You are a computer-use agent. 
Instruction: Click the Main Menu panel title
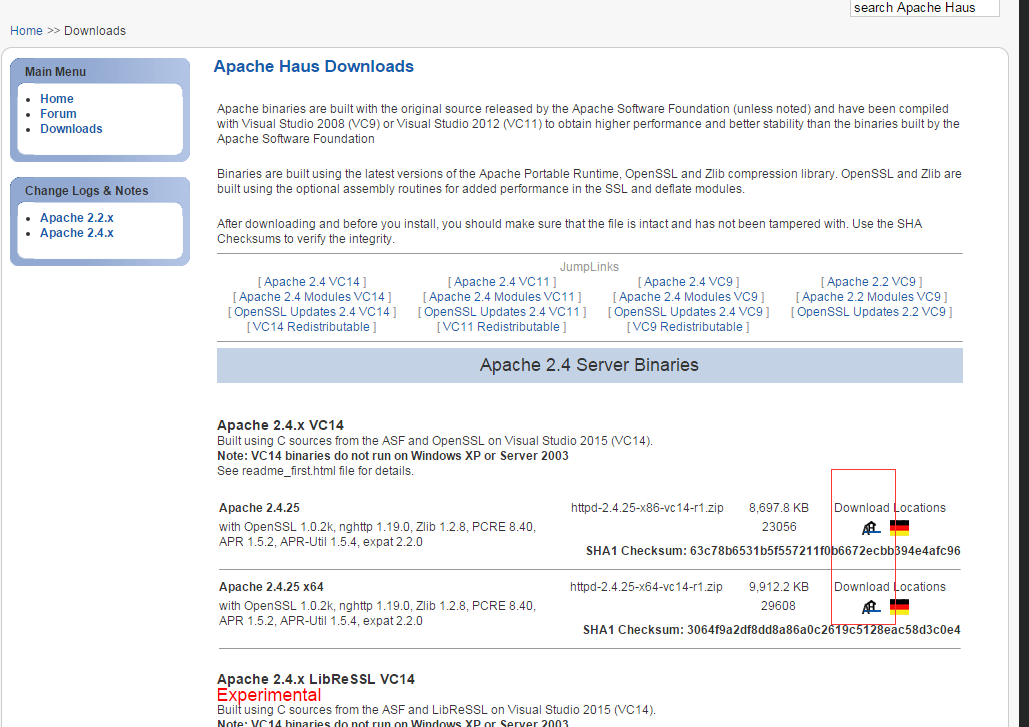click(55, 72)
